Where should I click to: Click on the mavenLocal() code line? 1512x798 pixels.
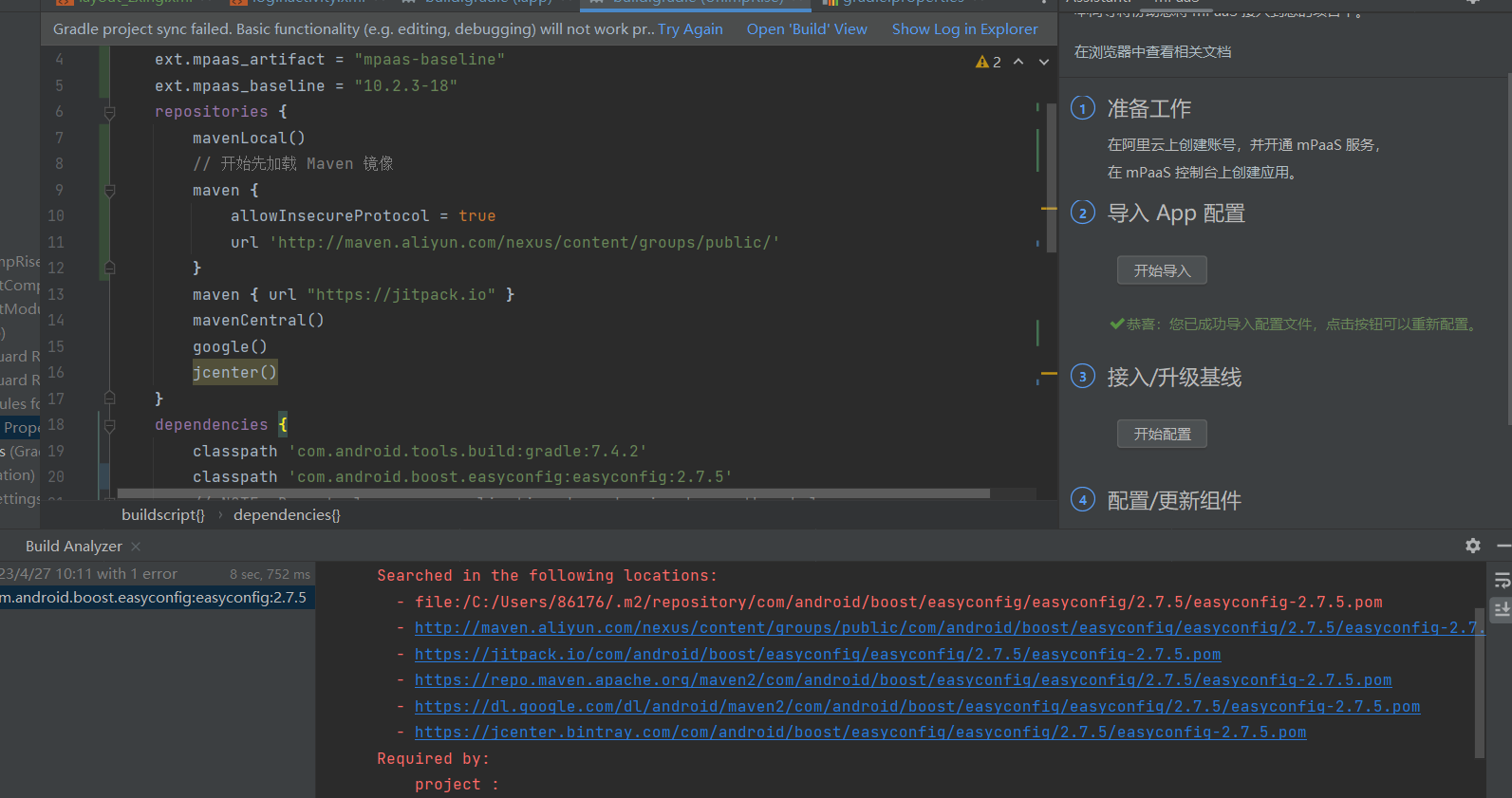tap(249, 139)
